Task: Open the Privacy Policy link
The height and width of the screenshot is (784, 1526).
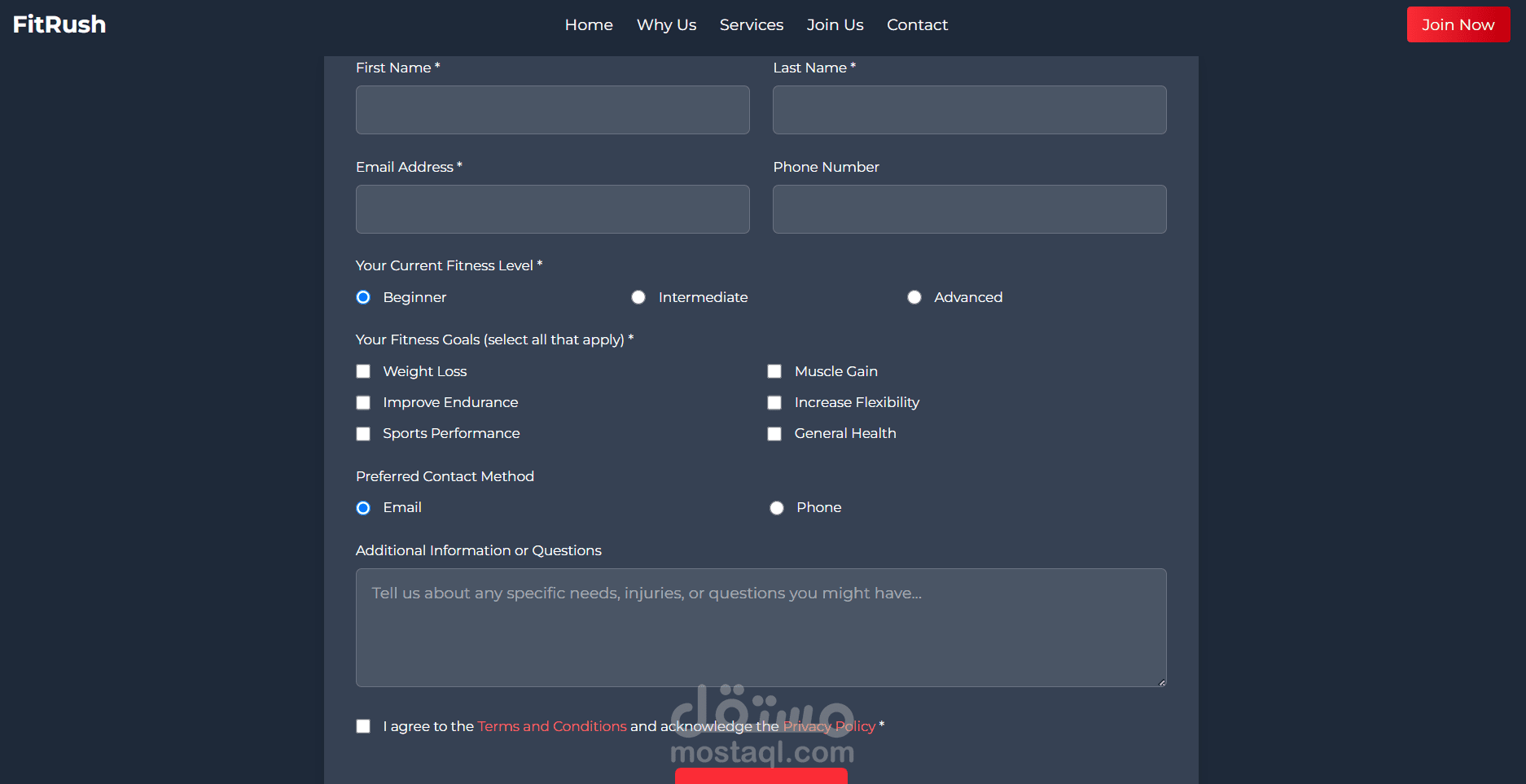Action: (x=829, y=726)
